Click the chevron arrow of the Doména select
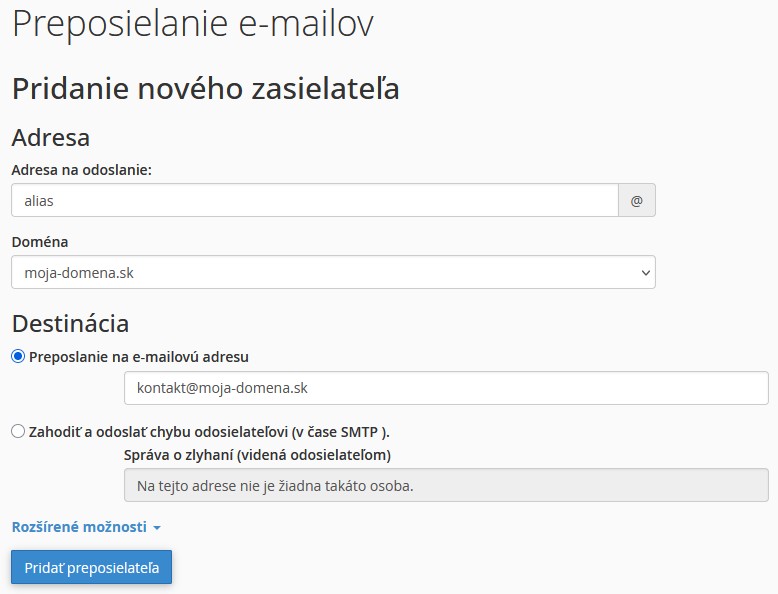The width and height of the screenshot is (778, 594). [643, 272]
